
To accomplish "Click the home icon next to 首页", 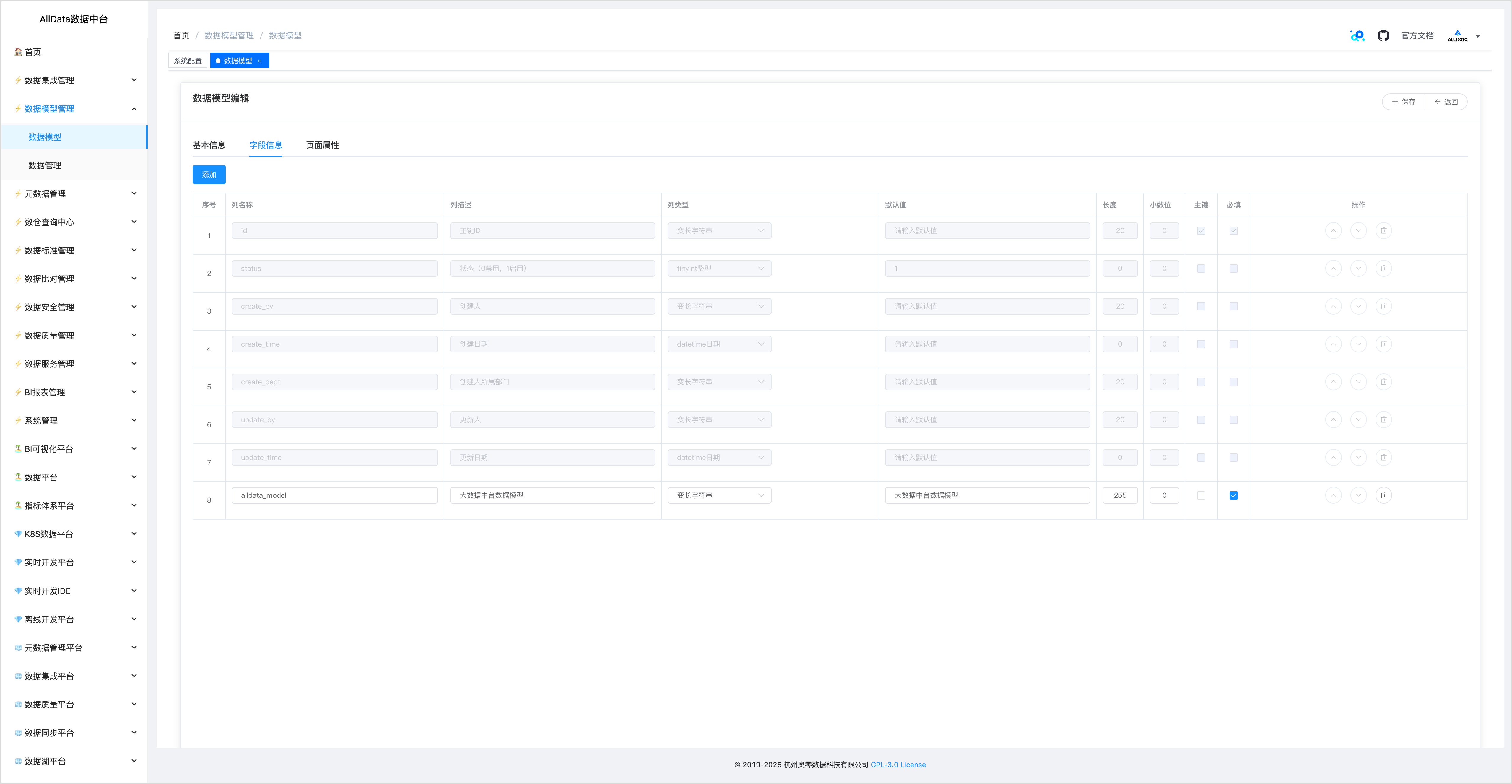I will click(x=18, y=52).
